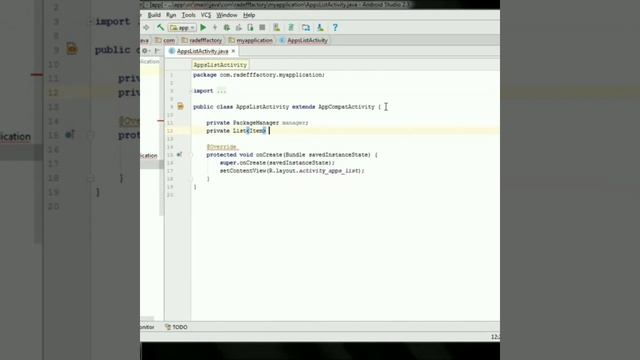This screenshot has width=640, height=360.
Task: Collapse the onCreate method fold marker
Action: tap(191, 155)
